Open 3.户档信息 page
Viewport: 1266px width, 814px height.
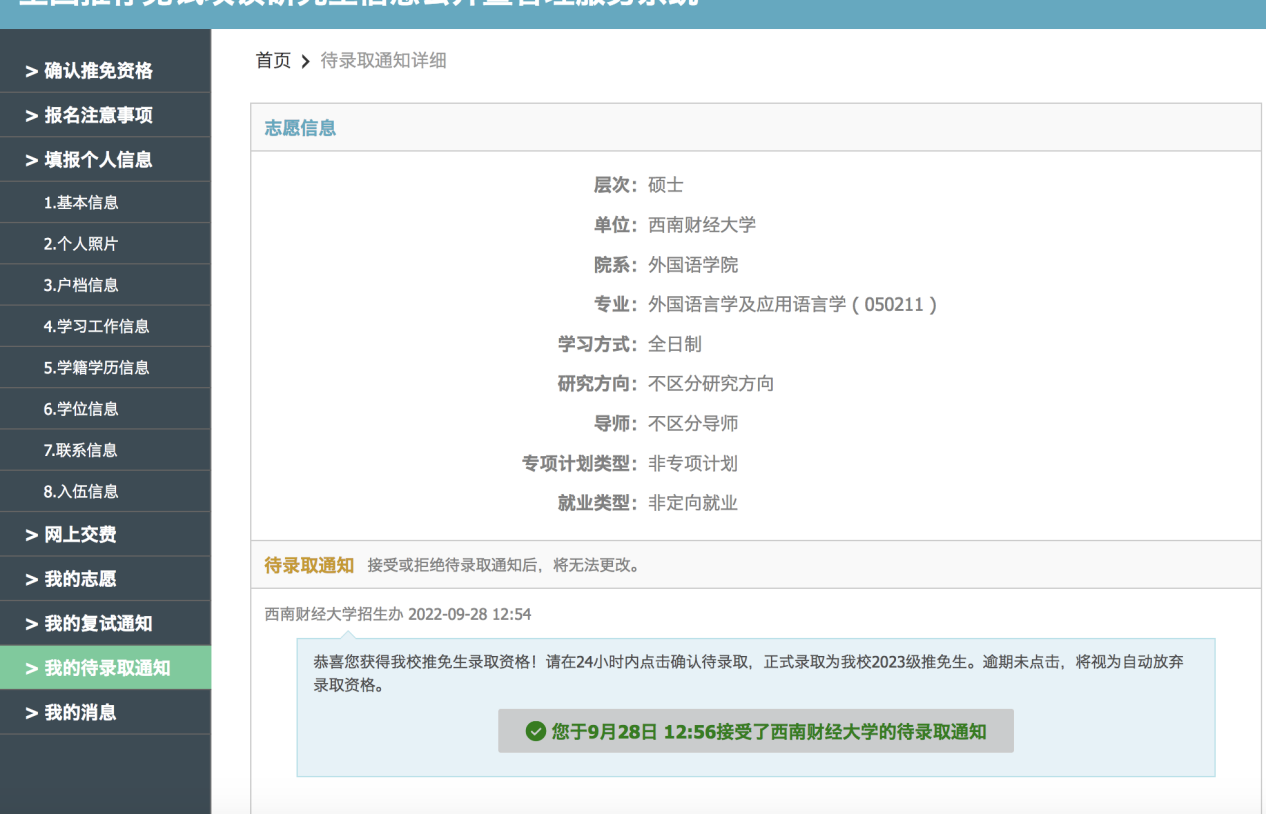[81, 285]
